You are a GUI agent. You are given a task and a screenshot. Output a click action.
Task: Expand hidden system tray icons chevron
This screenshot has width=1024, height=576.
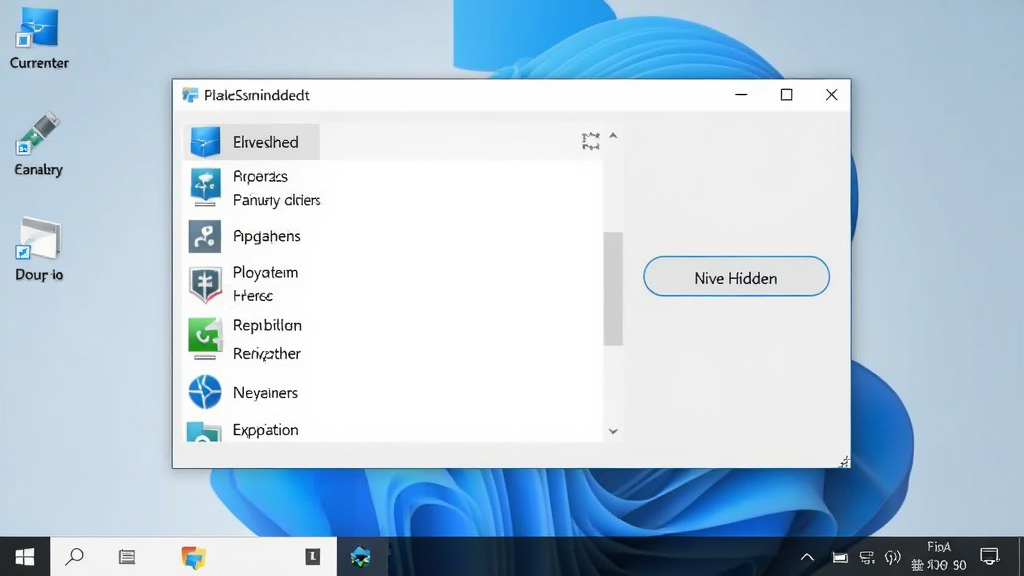(x=807, y=558)
